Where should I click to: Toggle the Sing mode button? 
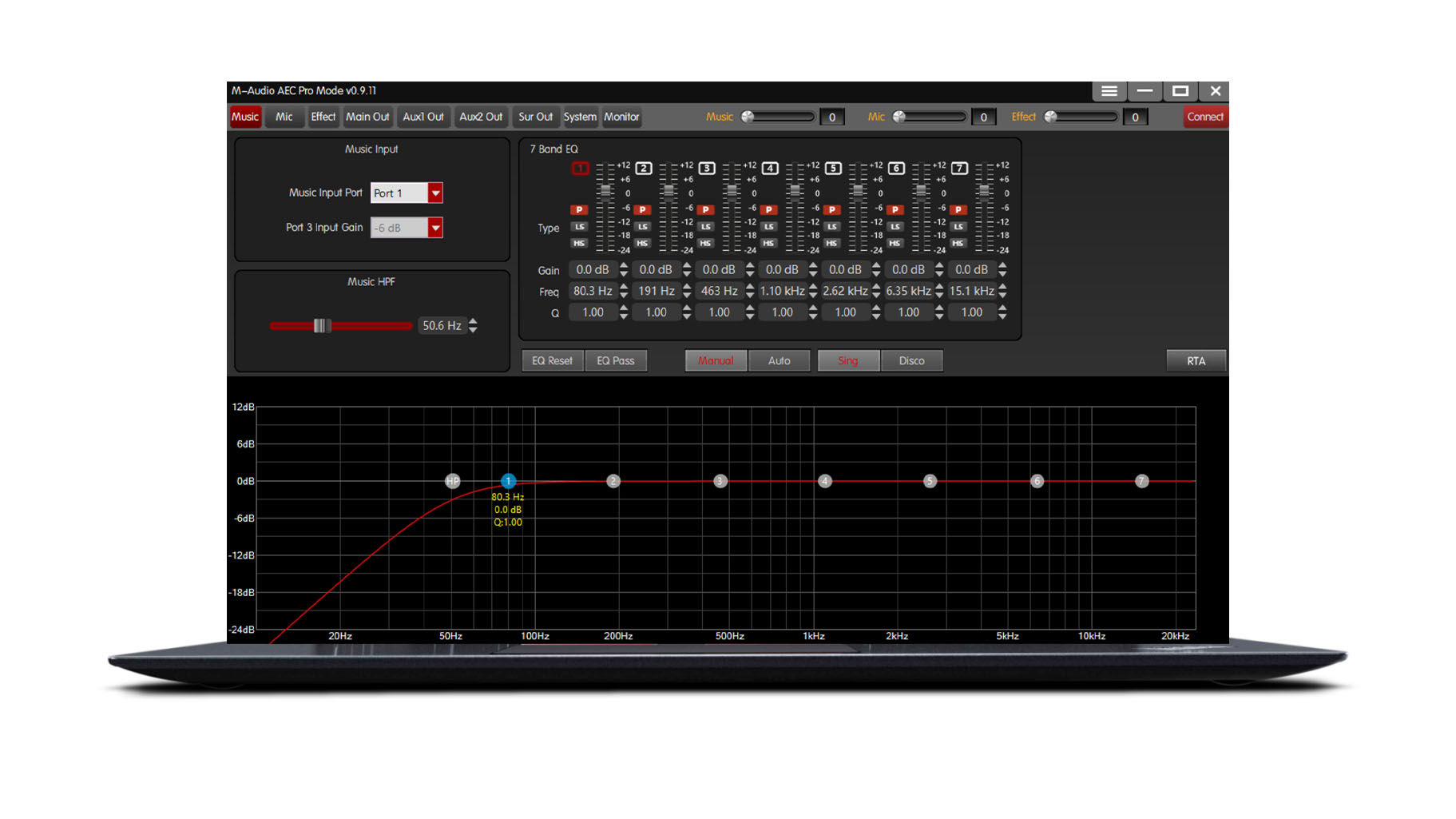click(847, 361)
